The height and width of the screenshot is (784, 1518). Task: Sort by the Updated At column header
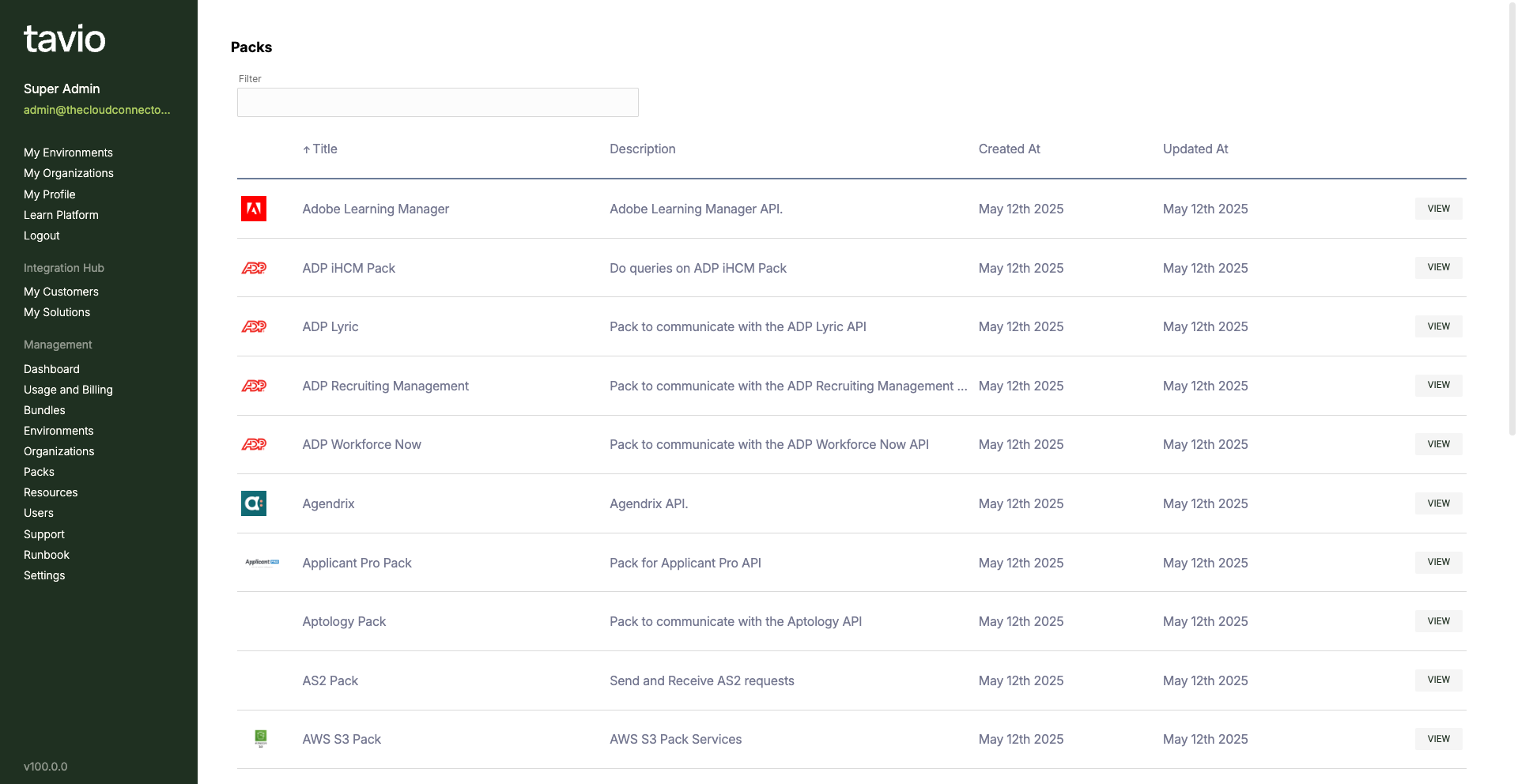(1195, 149)
